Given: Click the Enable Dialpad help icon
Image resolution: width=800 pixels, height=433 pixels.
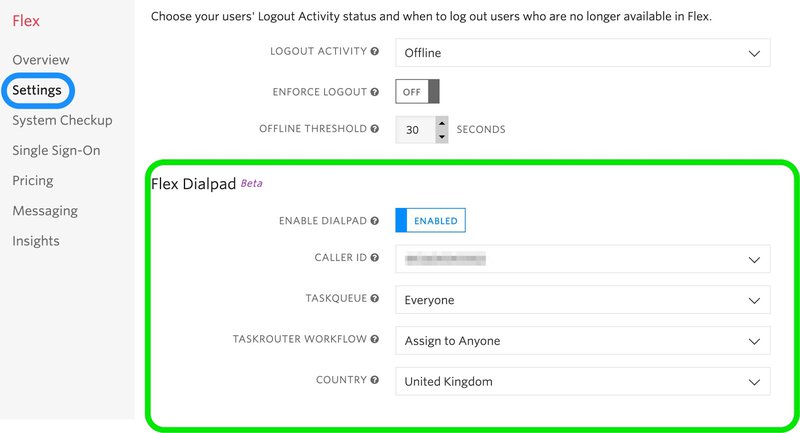Looking at the screenshot, I should [x=374, y=221].
